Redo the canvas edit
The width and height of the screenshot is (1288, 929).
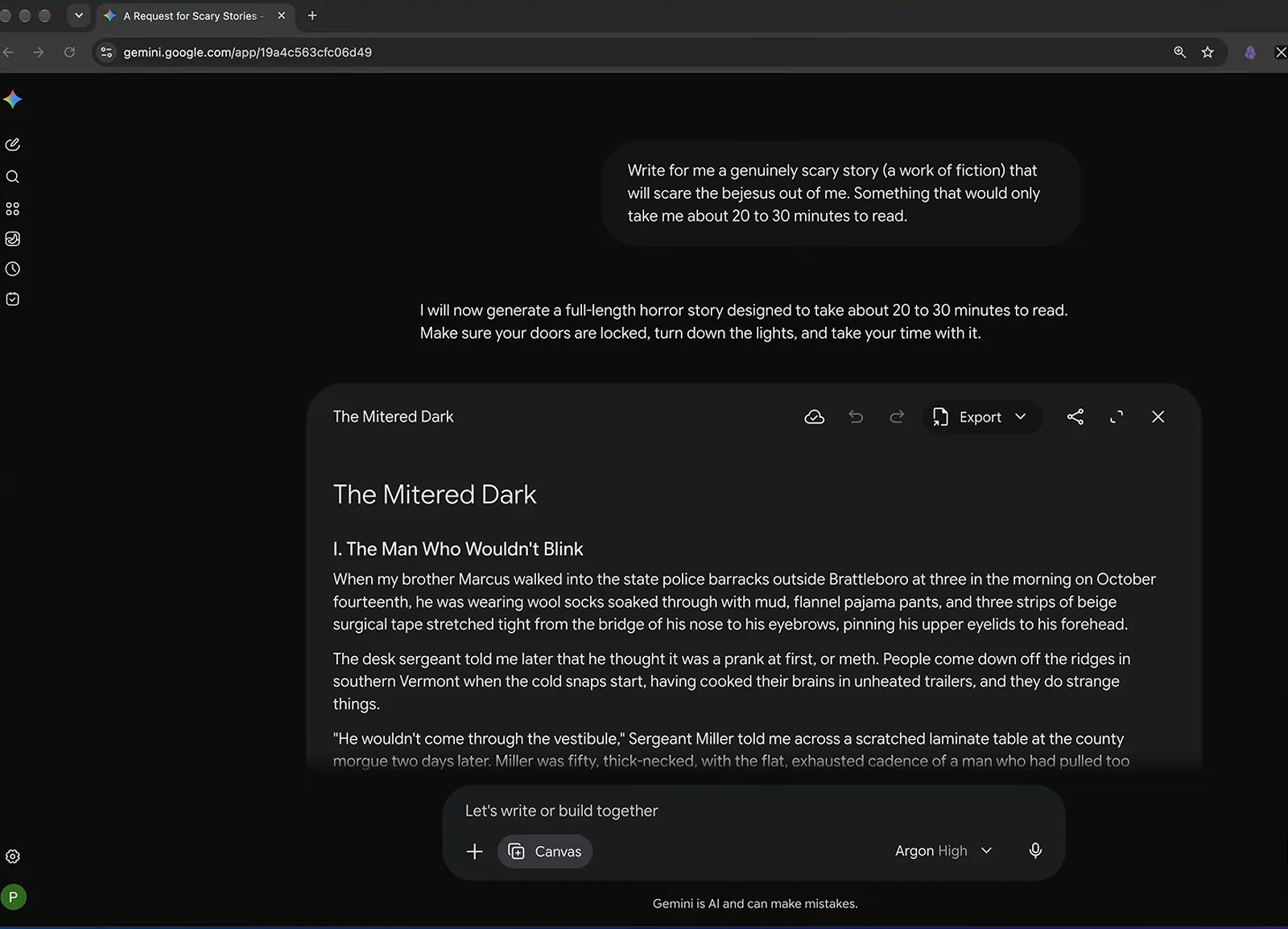897,417
